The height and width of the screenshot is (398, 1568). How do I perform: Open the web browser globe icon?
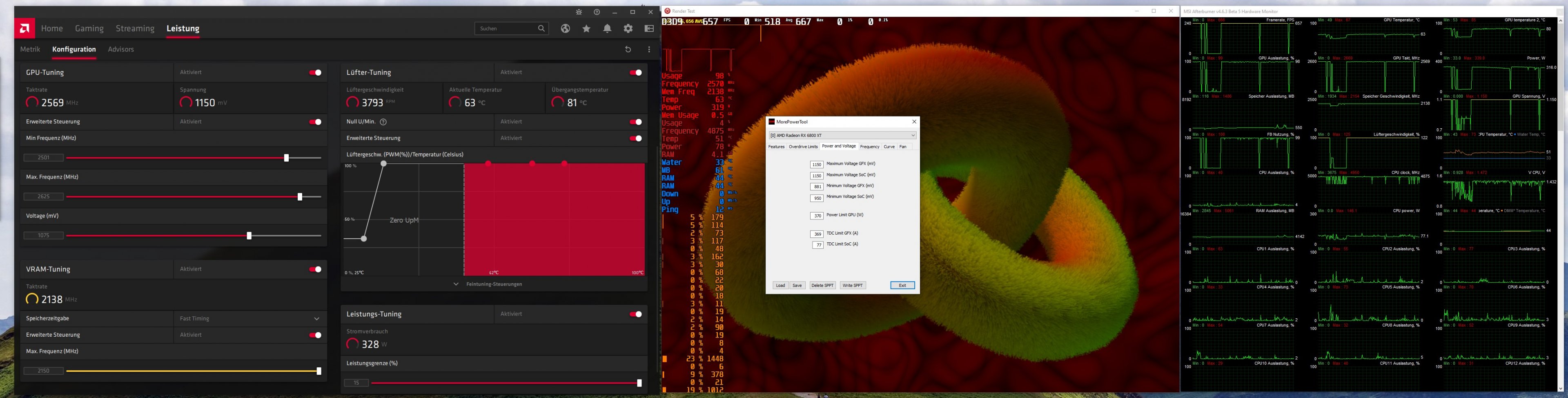pos(566,29)
